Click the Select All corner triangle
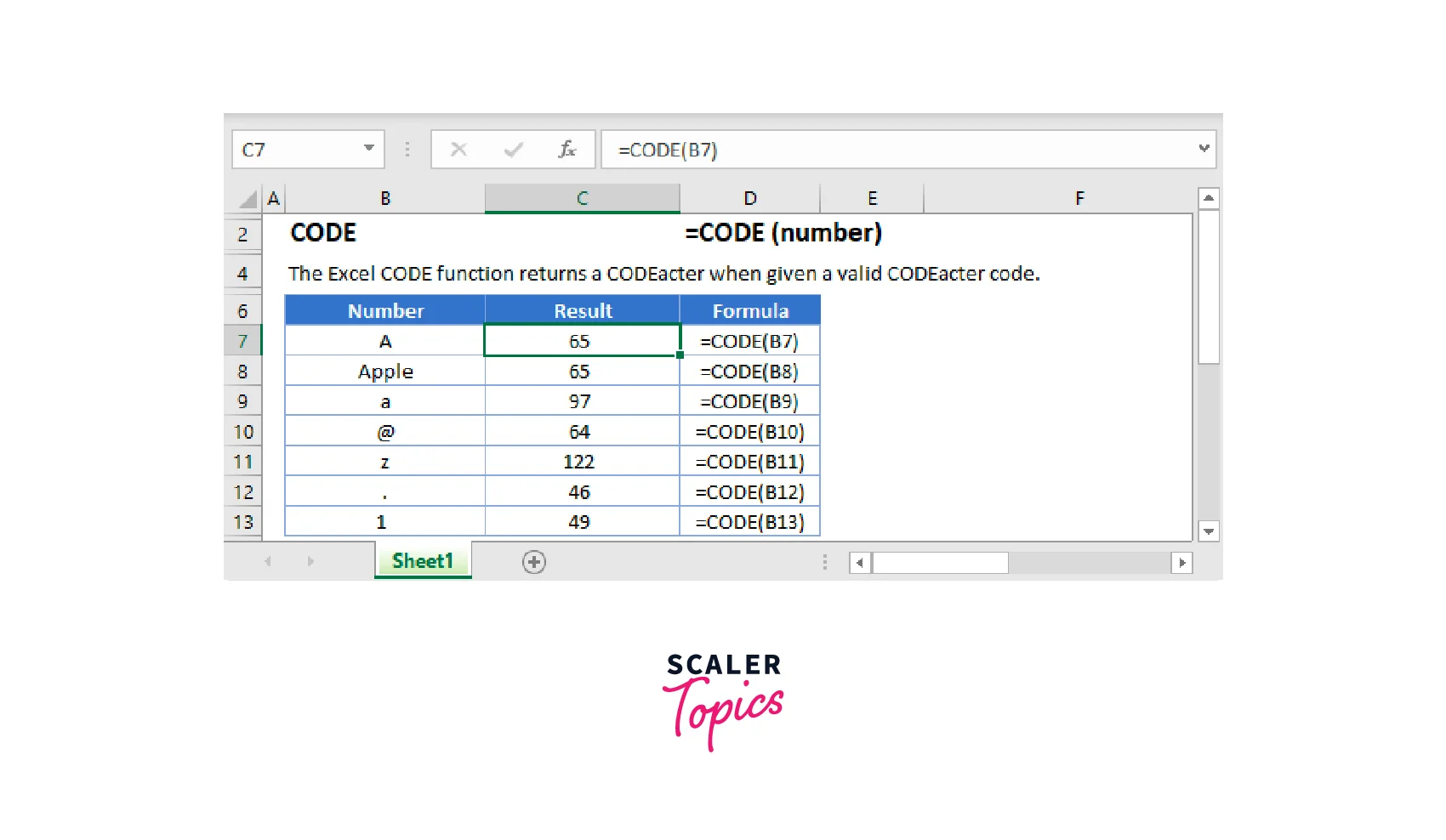This screenshot has height=840, width=1446. click(248, 200)
